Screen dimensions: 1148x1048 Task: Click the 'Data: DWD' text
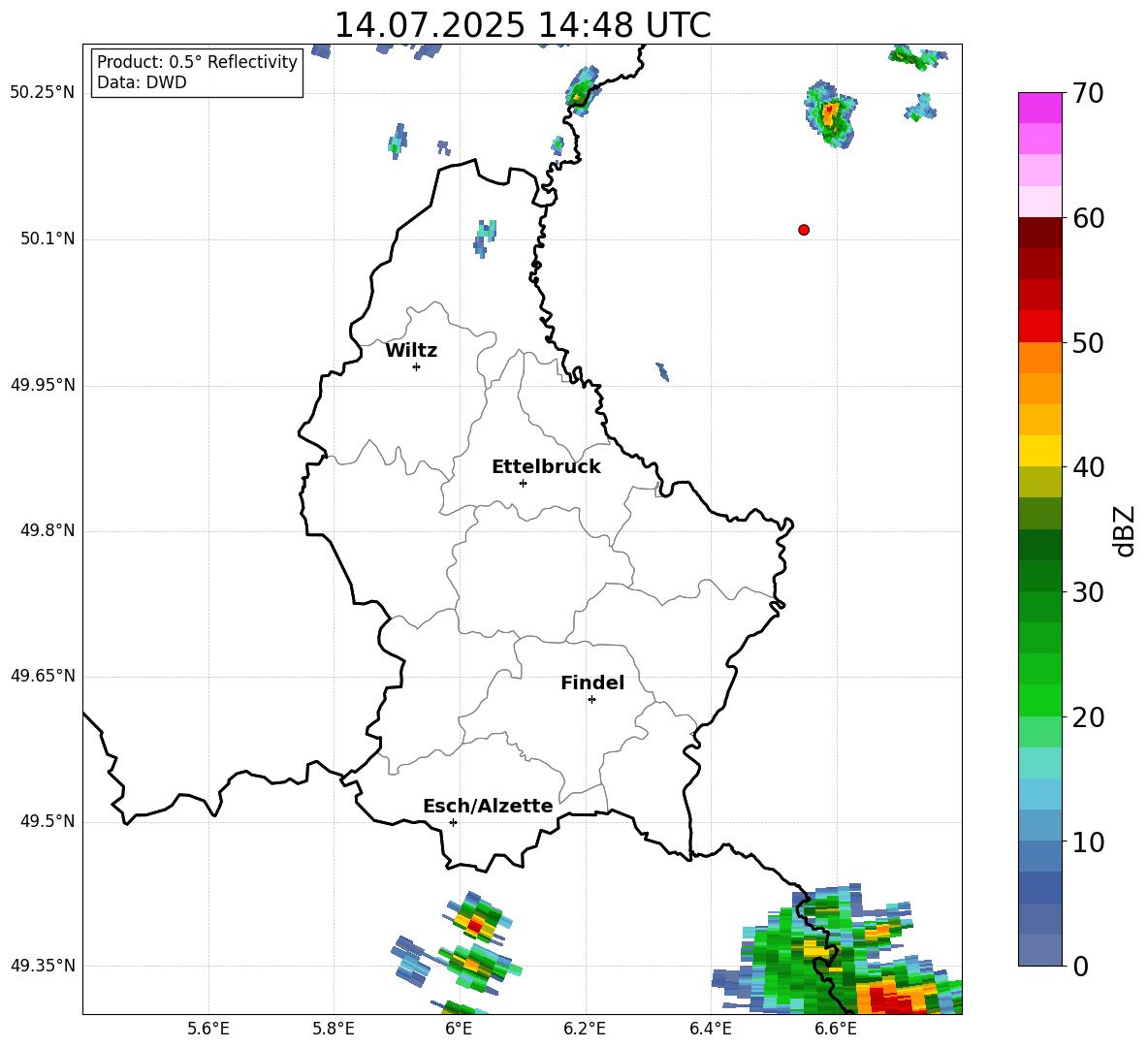(142, 82)
